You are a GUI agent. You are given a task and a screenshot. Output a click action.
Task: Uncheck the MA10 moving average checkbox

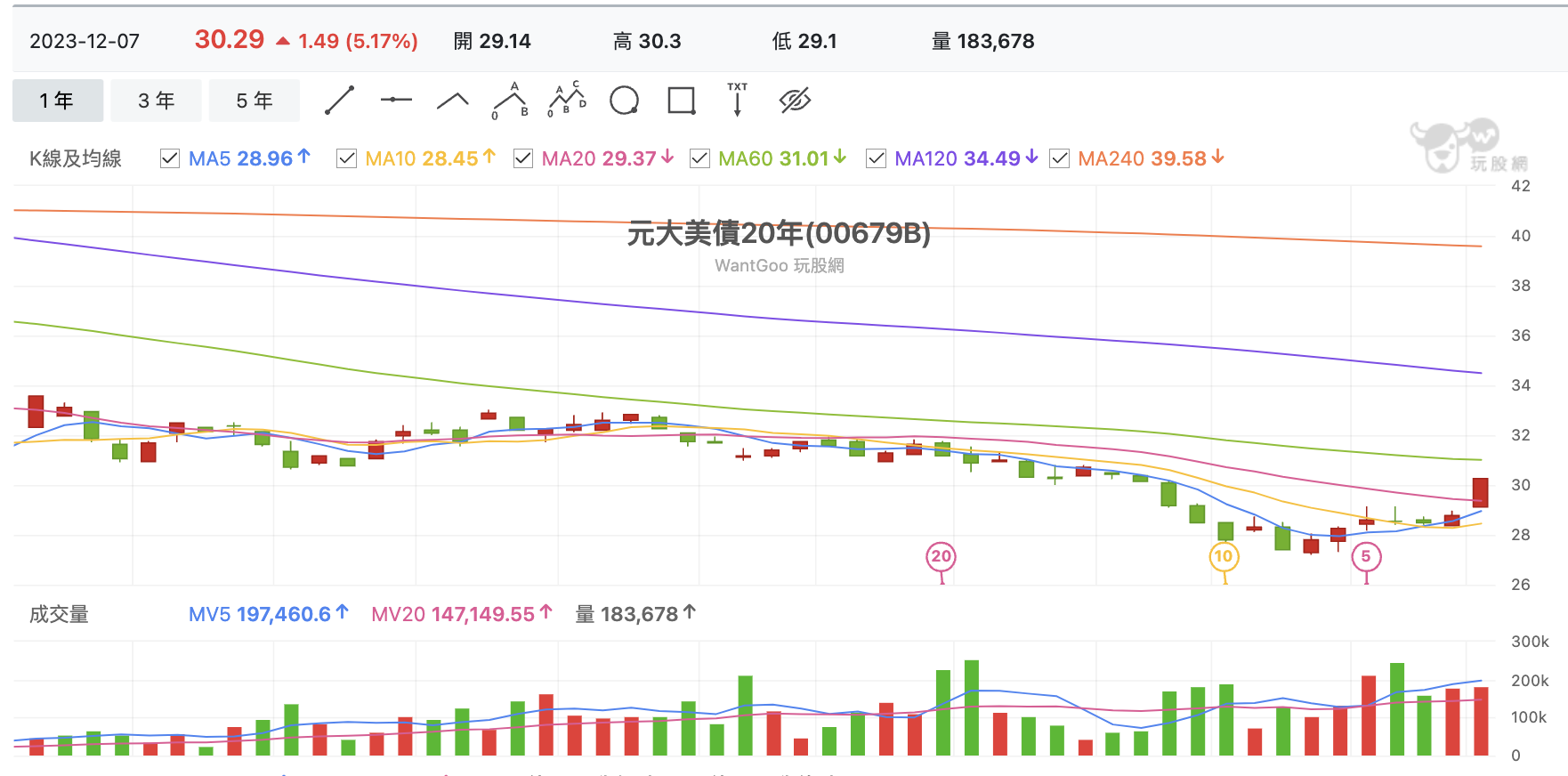coord(346,158)
